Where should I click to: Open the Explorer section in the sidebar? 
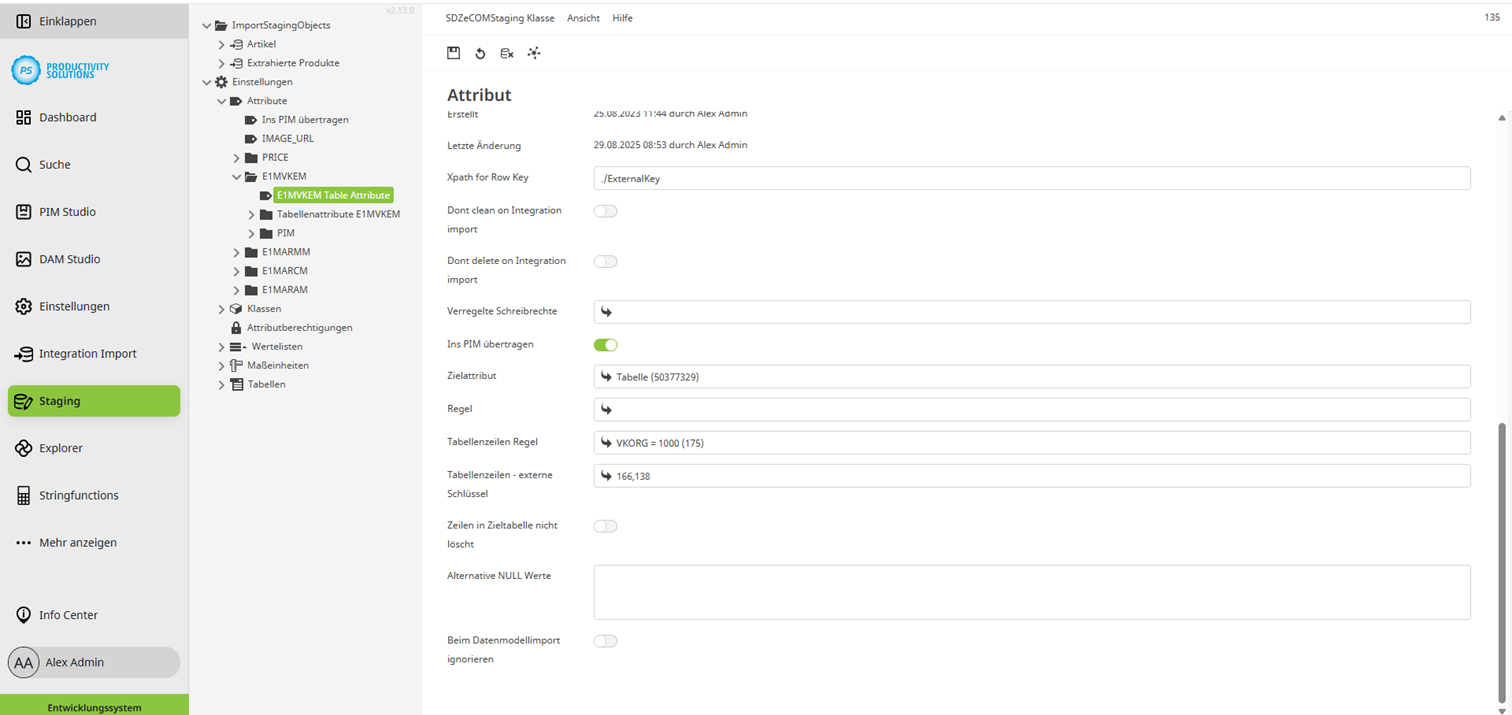pos(22,447)
